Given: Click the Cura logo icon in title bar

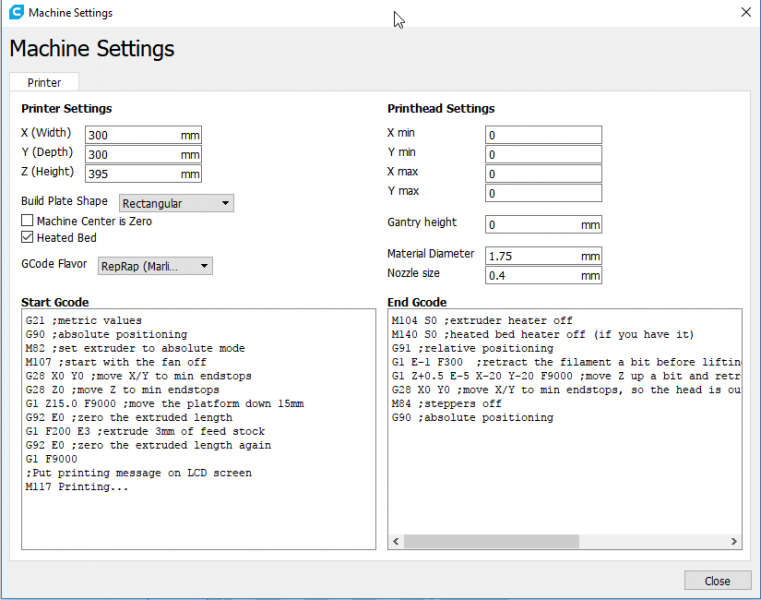Looking at the screenshot, I should coord(15,13).
